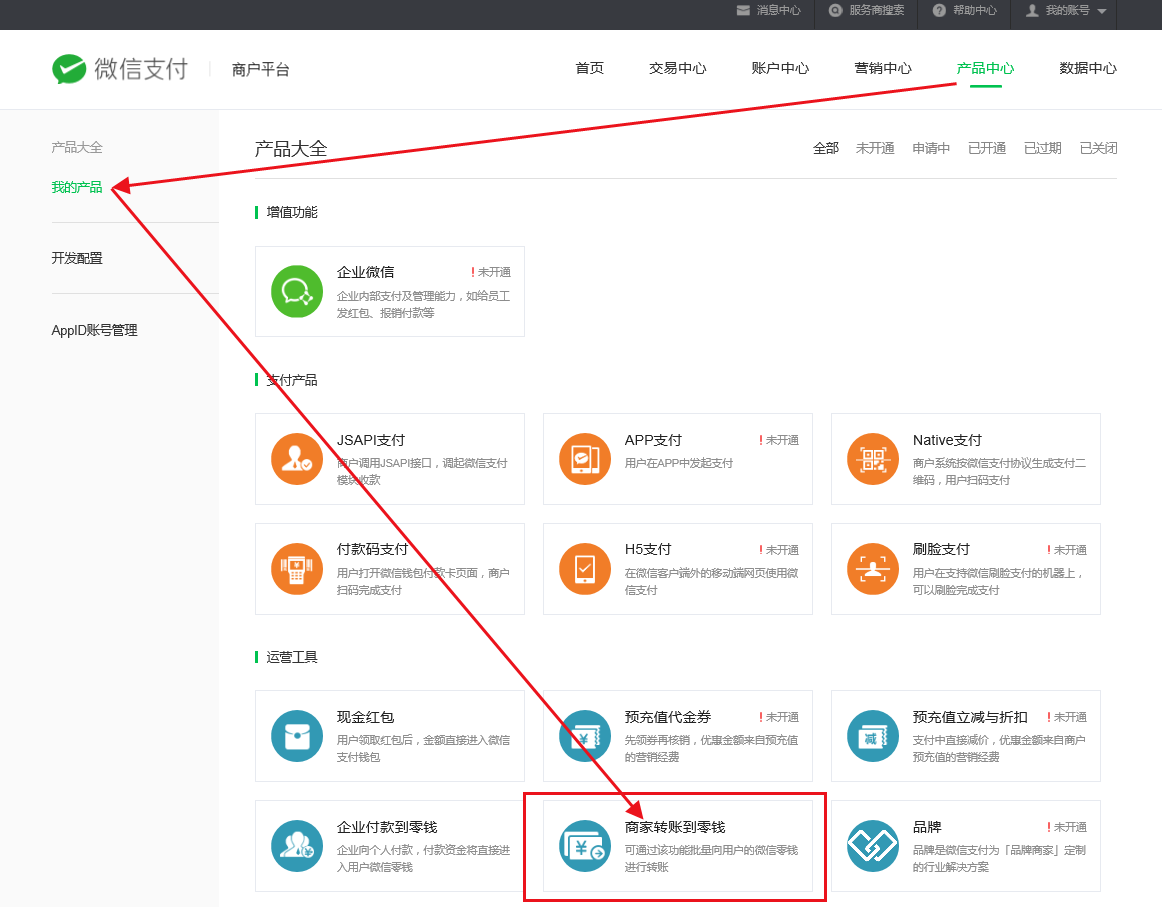Filter products by 全部

pyautogui.click(x=826, y=148)
